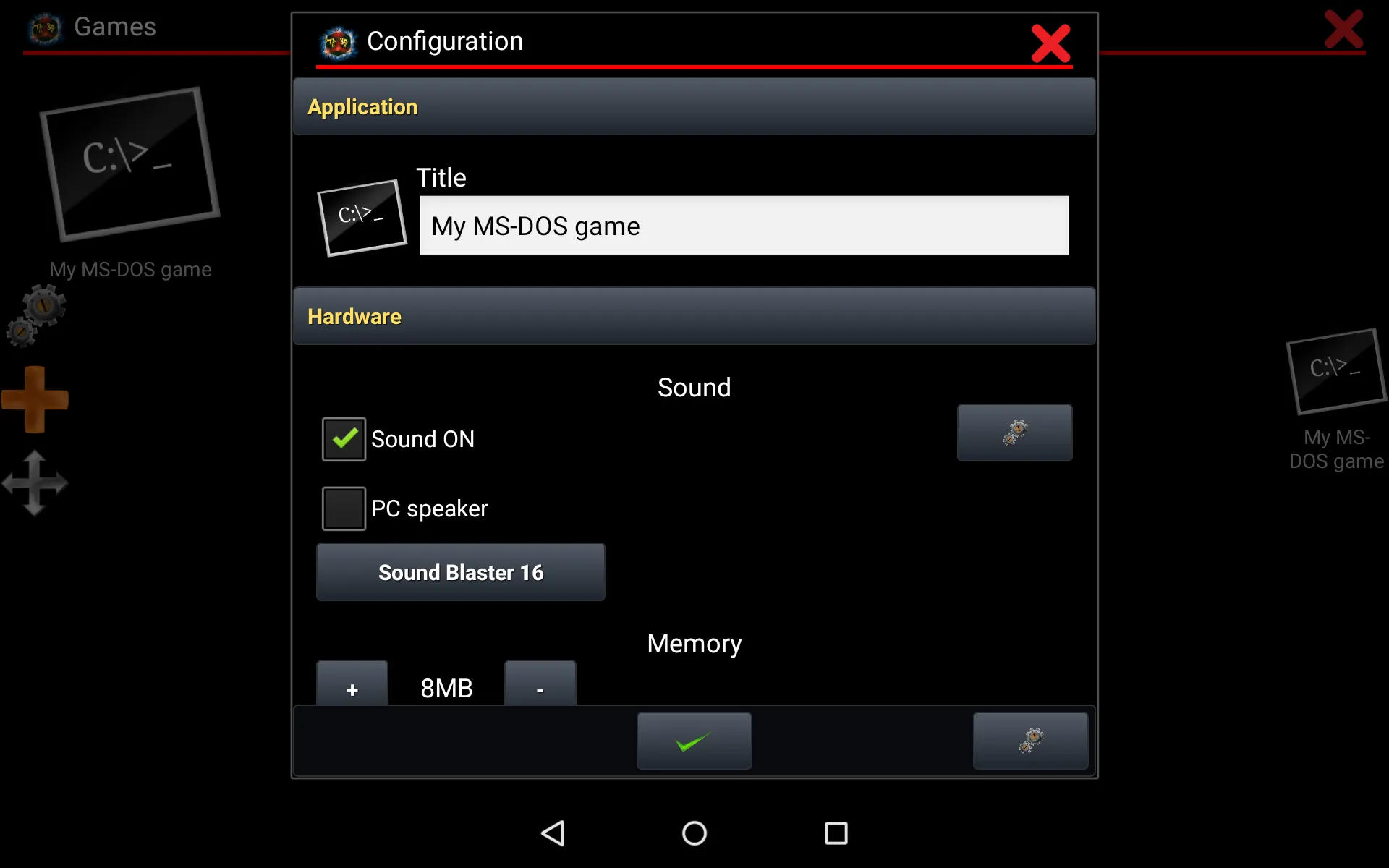The width and height of the screenshot is (1389, 868).
Task: Confirm configuration with green checkmark button
Action: 694,741
